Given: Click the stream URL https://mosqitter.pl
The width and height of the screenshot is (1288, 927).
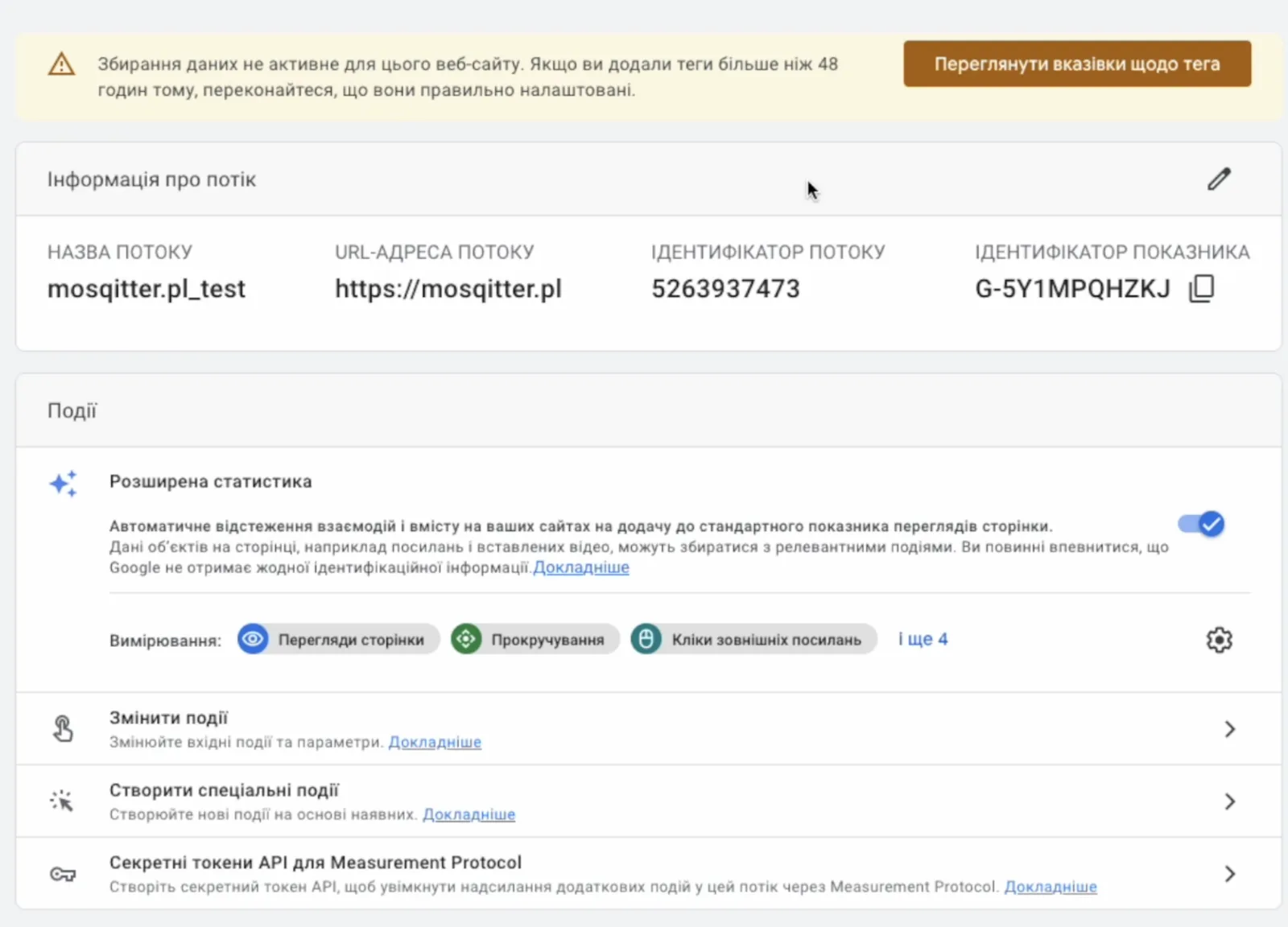Looking at the screenshot, I should [448, 289].
